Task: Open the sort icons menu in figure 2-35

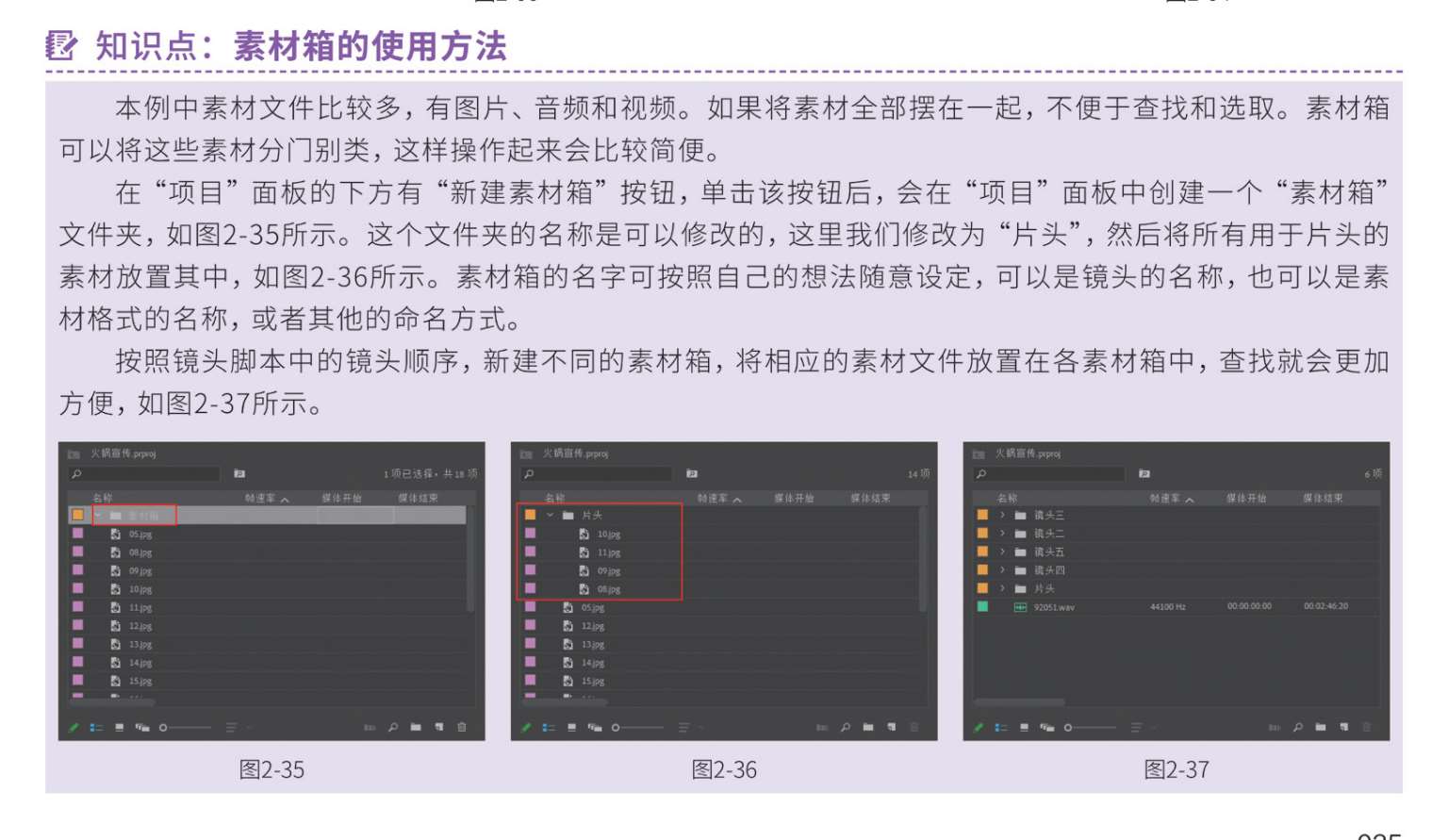Action: coord(231,728)
